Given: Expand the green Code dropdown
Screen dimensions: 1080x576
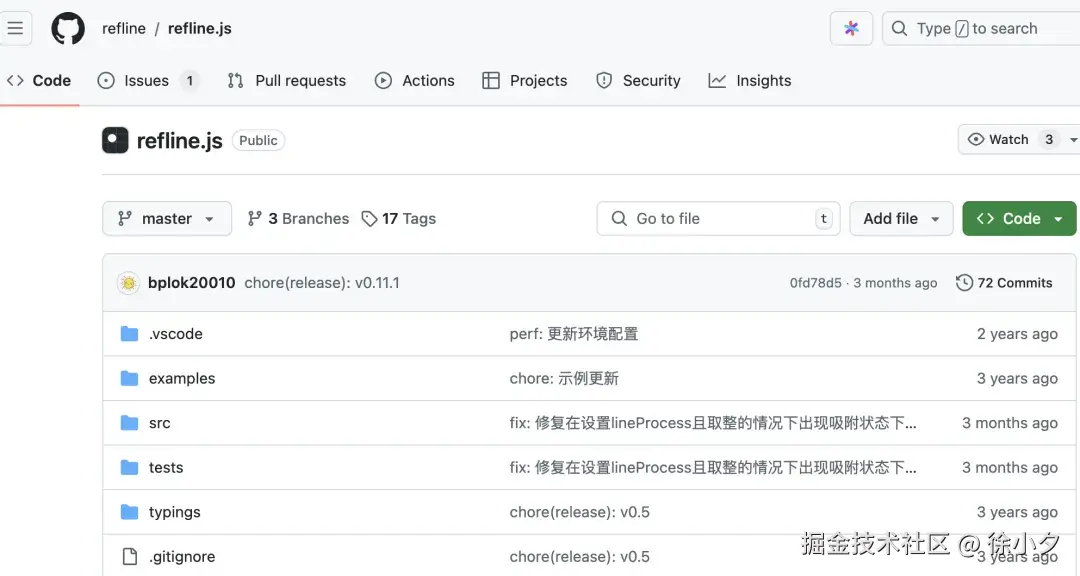Looking at the screenshot, I should [x=1019, y=218].
